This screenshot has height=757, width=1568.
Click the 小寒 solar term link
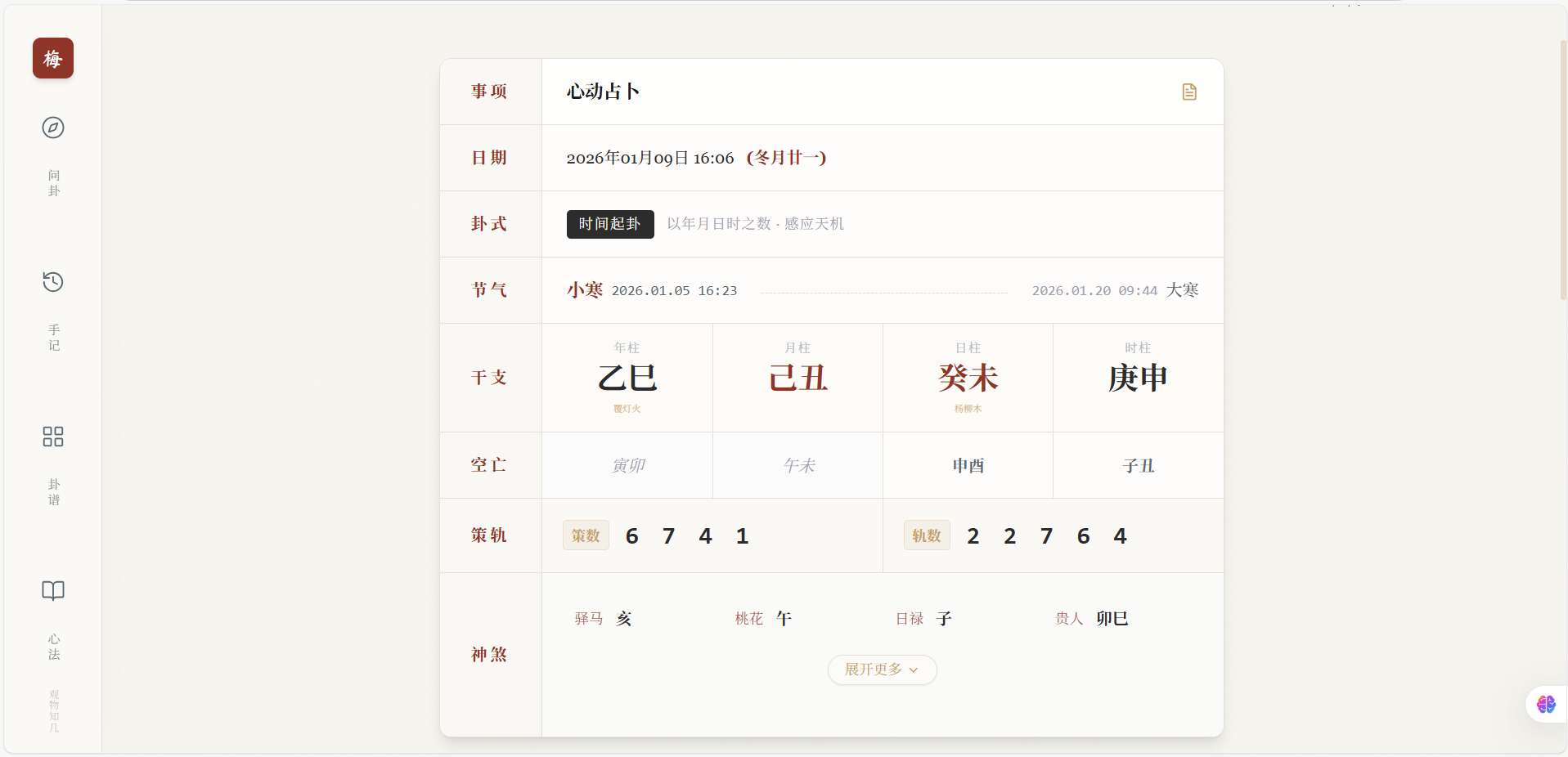584,290
